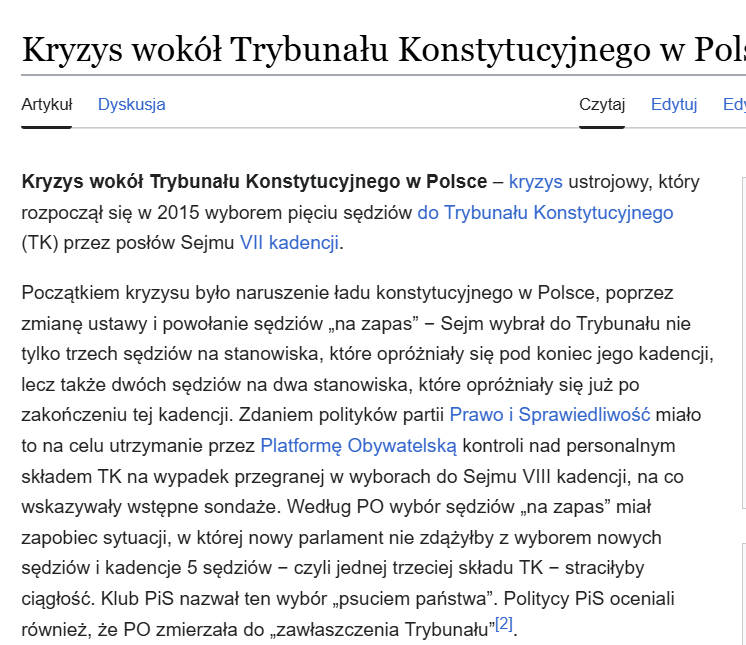Open the Edytuj tab
This screenshot has width=746, height=645.
click(x=674, y=104)
